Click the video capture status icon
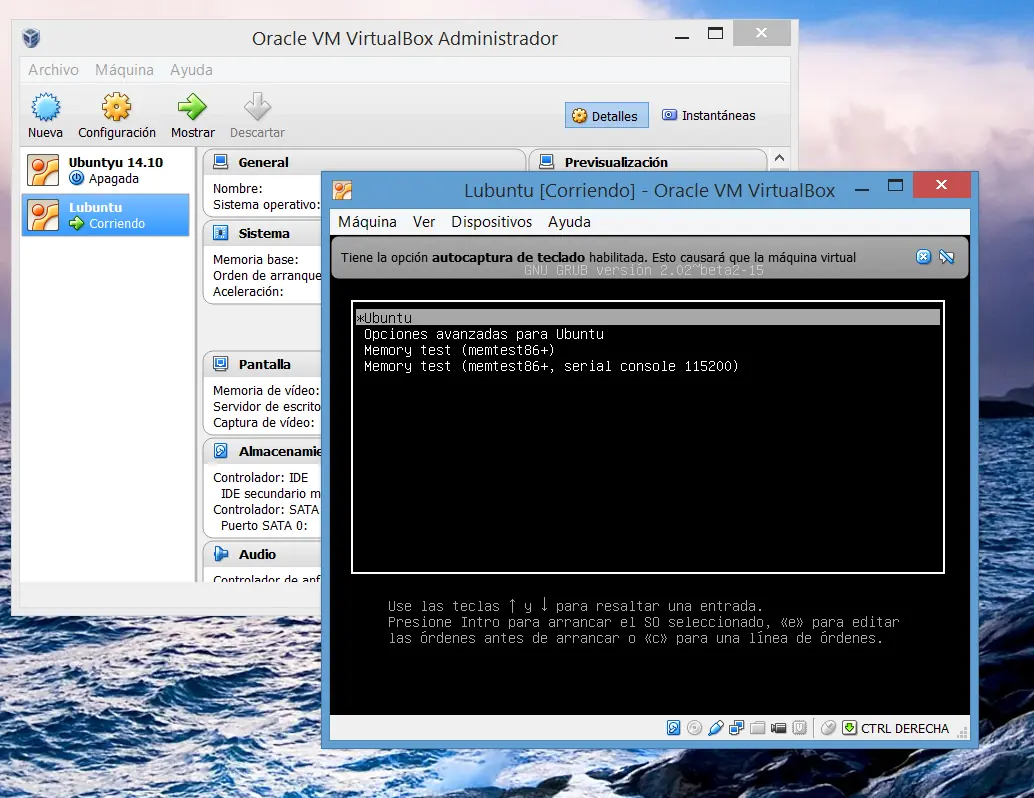This screenshot has width=1034, height=798. tap(779, 728)
